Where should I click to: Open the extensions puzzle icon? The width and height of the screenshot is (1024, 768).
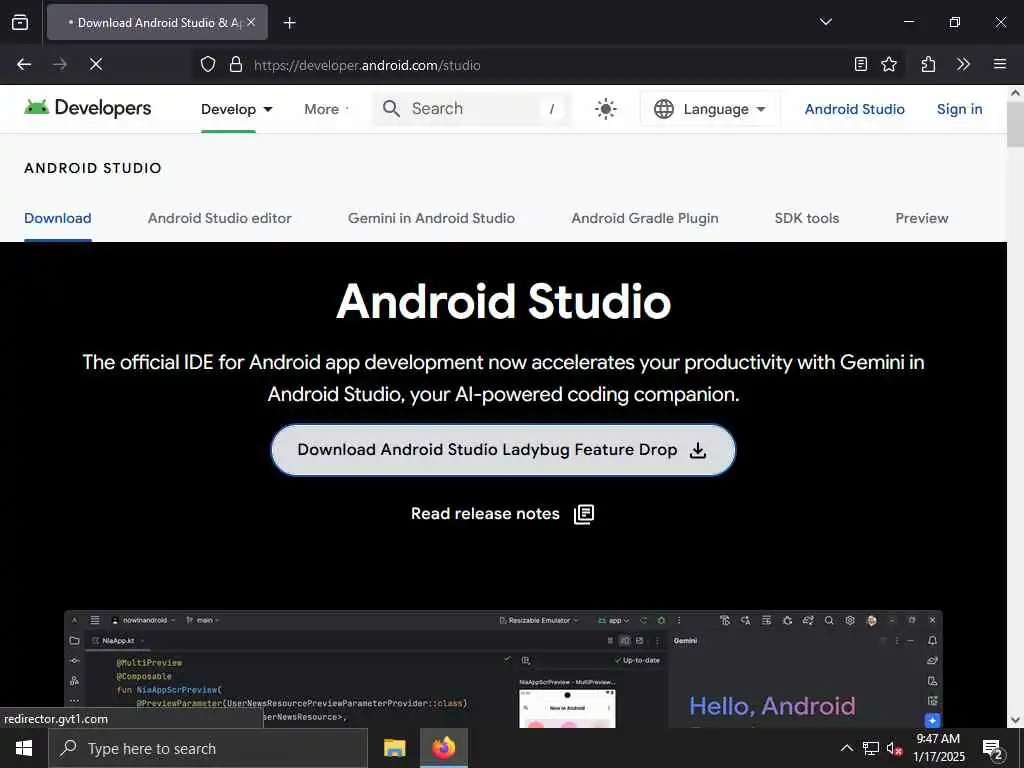click(928, 64)
